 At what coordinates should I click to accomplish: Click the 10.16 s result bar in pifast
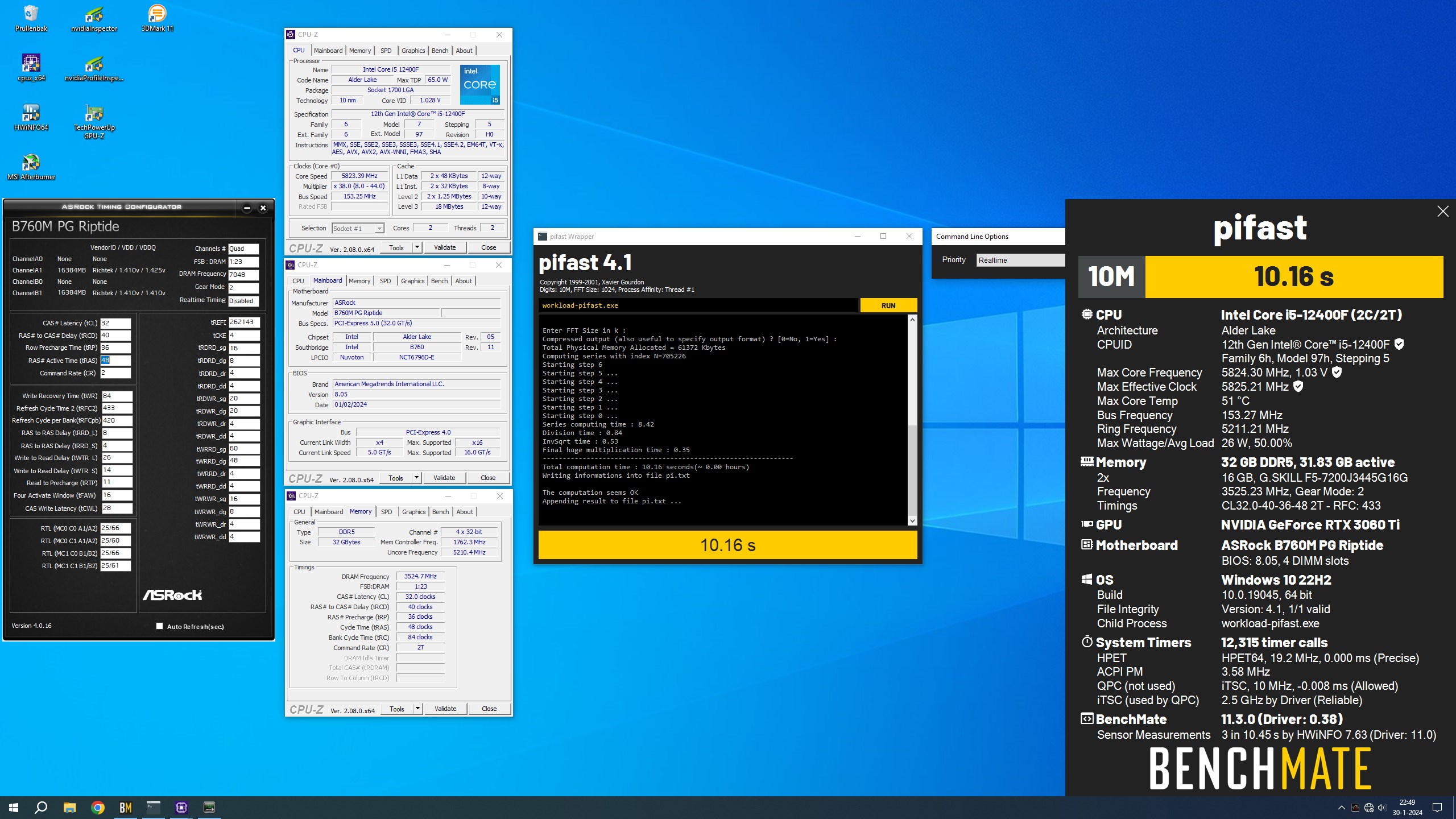[x=727, y=545]
